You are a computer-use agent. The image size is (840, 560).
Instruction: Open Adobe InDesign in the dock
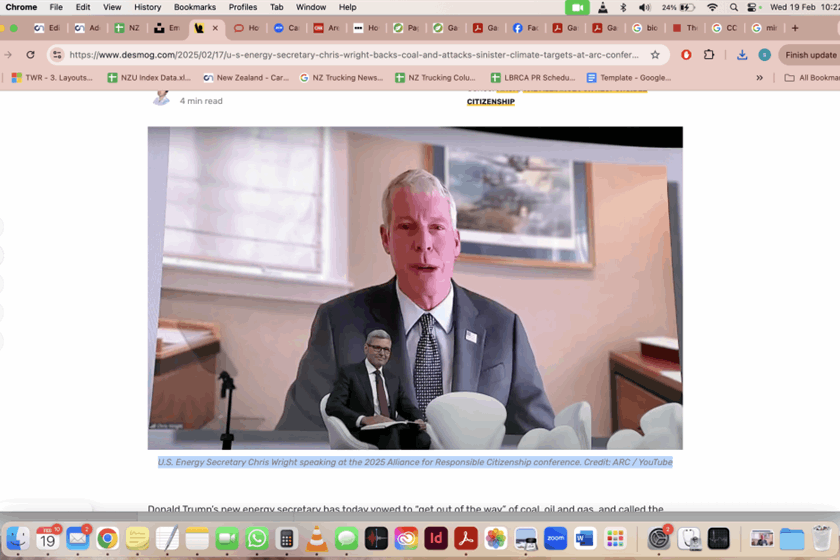point(436,539)
